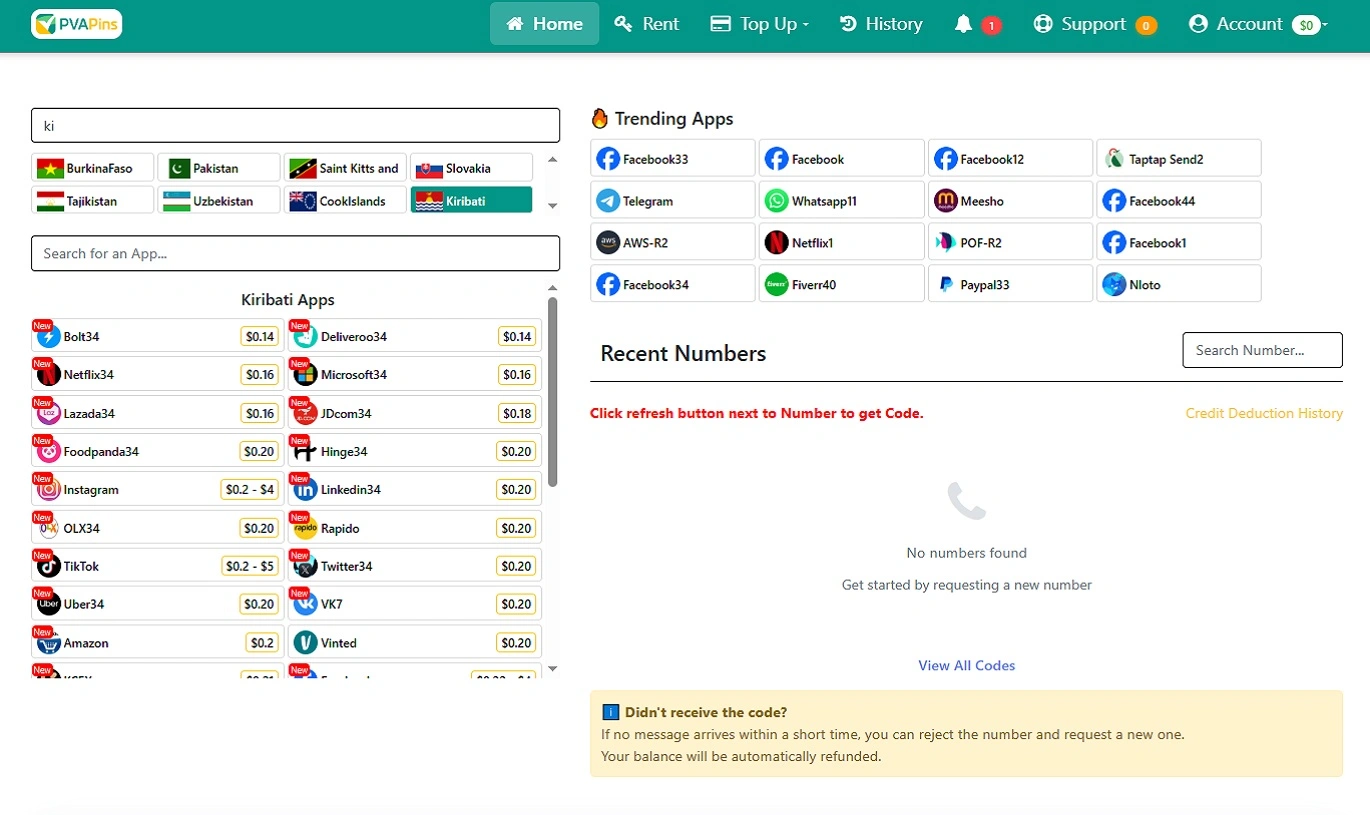
Task: Select the POF-R2 icon
Action: (x=945, y=243)
